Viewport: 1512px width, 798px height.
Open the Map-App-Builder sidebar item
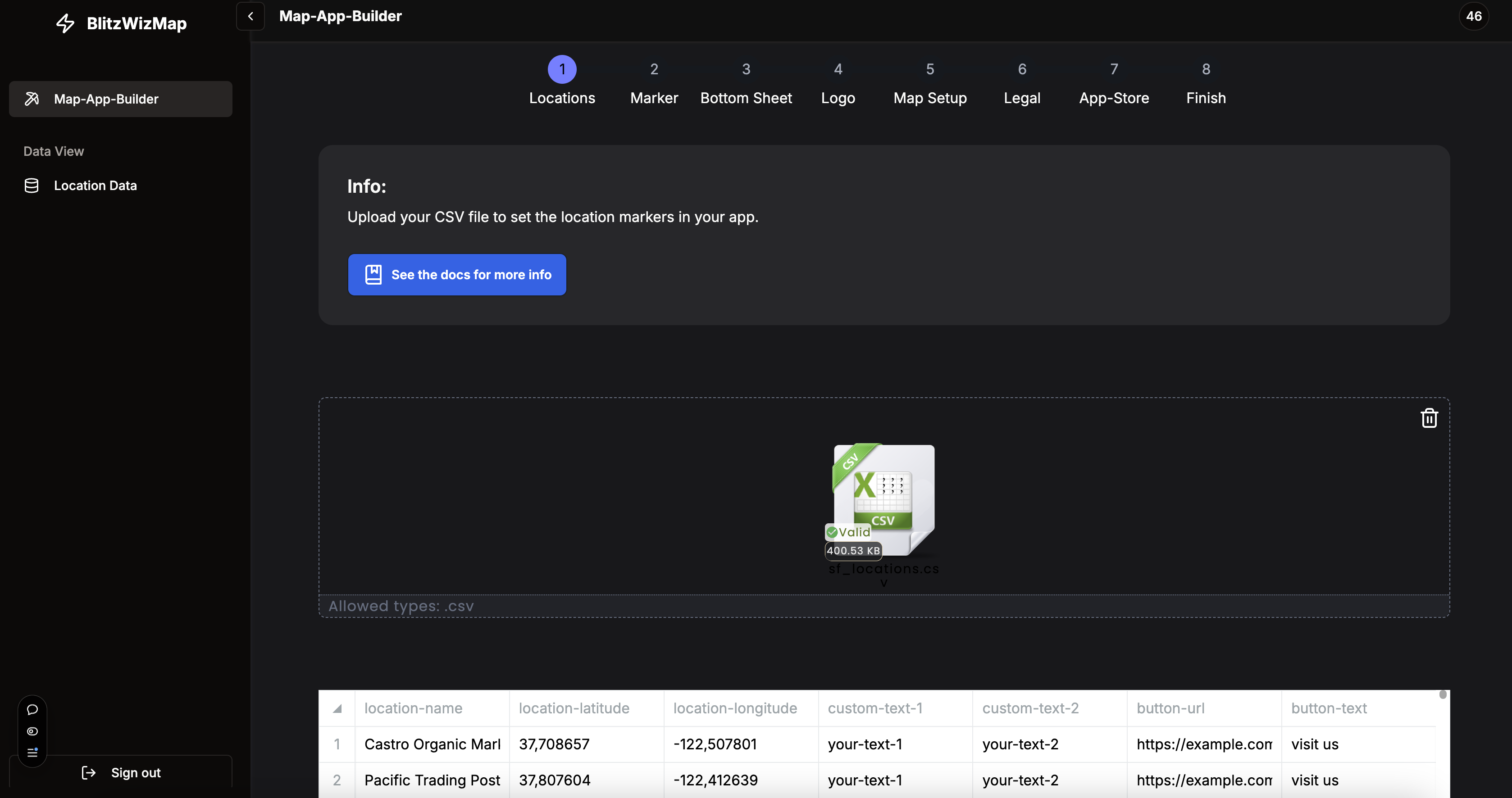(x=120, y=99)
